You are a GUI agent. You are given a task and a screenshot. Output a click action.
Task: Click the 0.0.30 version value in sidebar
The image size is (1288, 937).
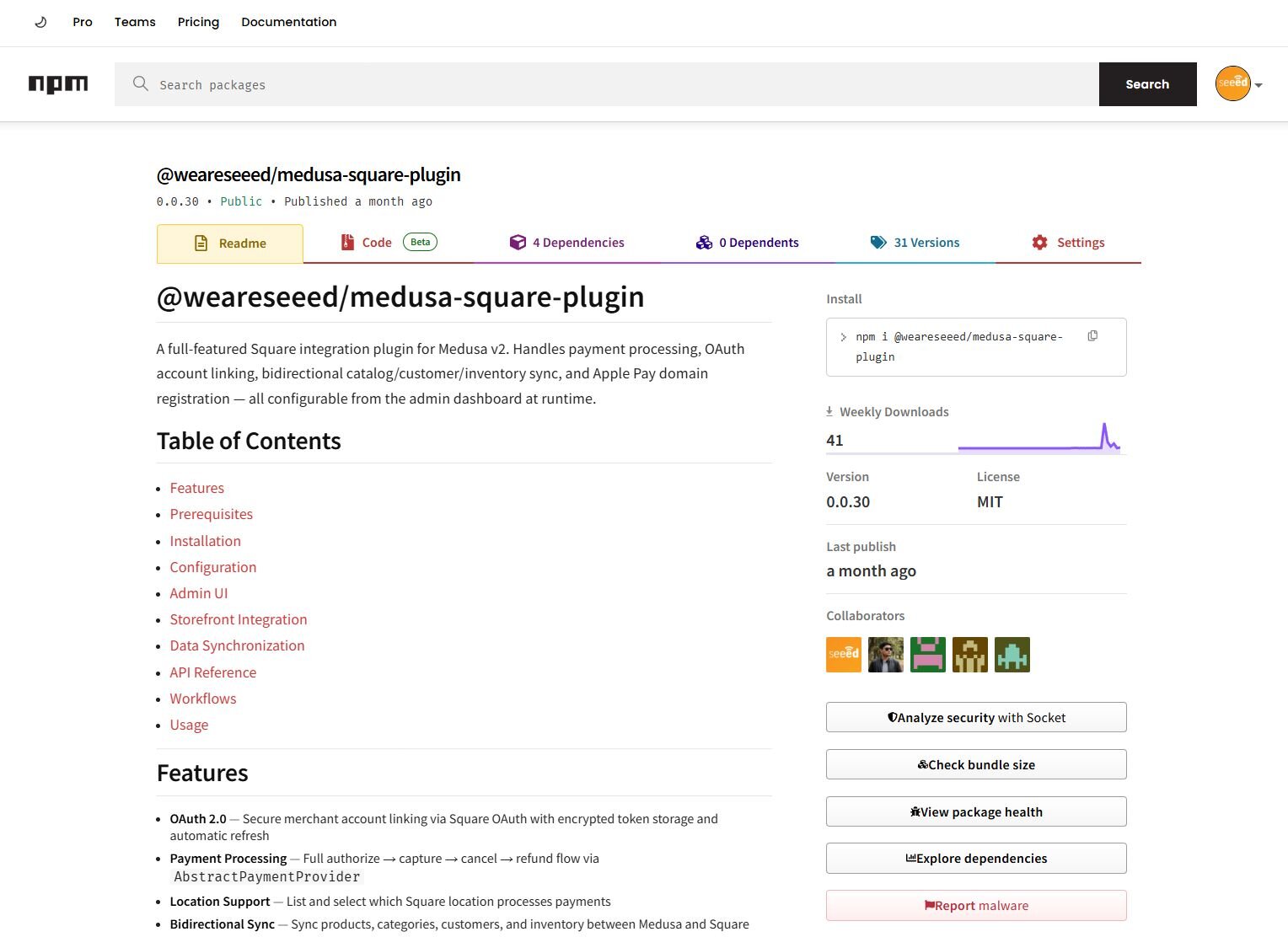(x=848, y=502)
